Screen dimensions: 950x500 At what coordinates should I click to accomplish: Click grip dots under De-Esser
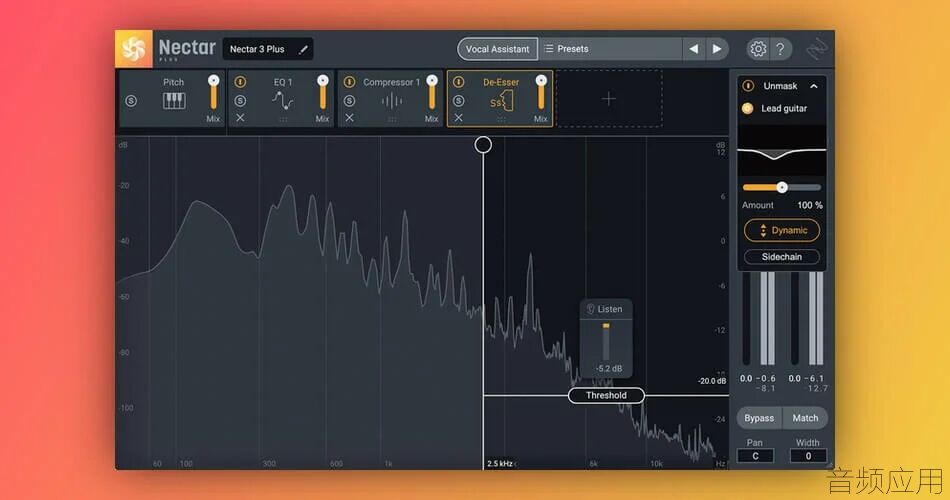click(501, 119)
